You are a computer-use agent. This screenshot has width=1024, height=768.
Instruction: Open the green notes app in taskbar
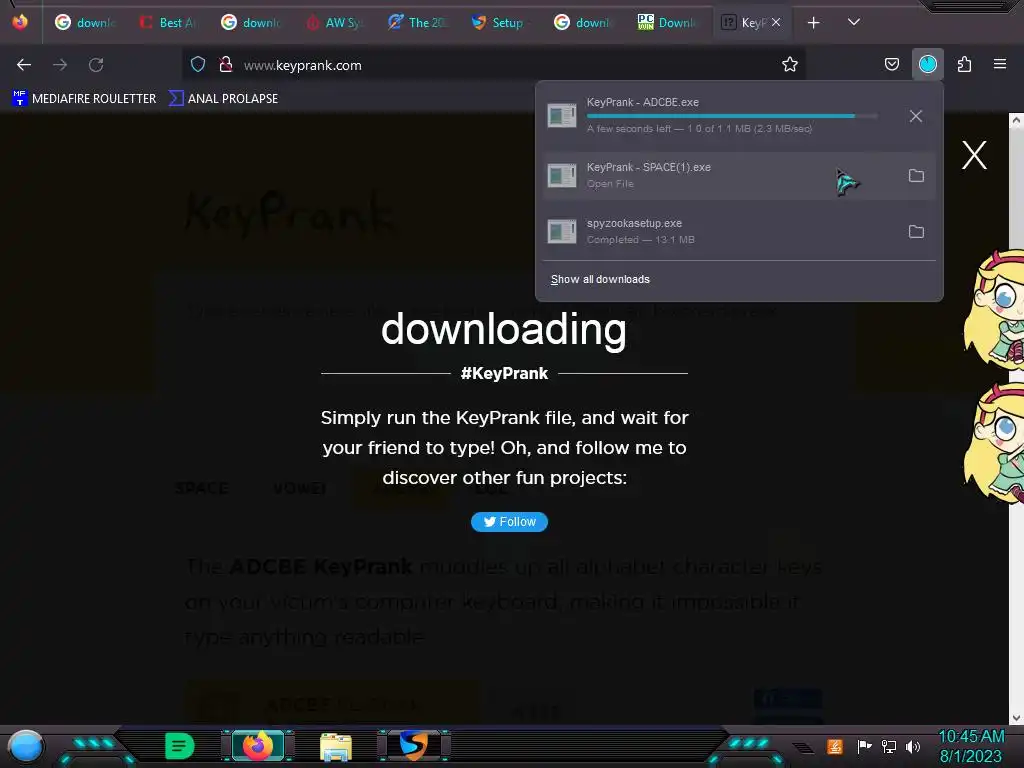pyautogui.click(x=179, y=746)
